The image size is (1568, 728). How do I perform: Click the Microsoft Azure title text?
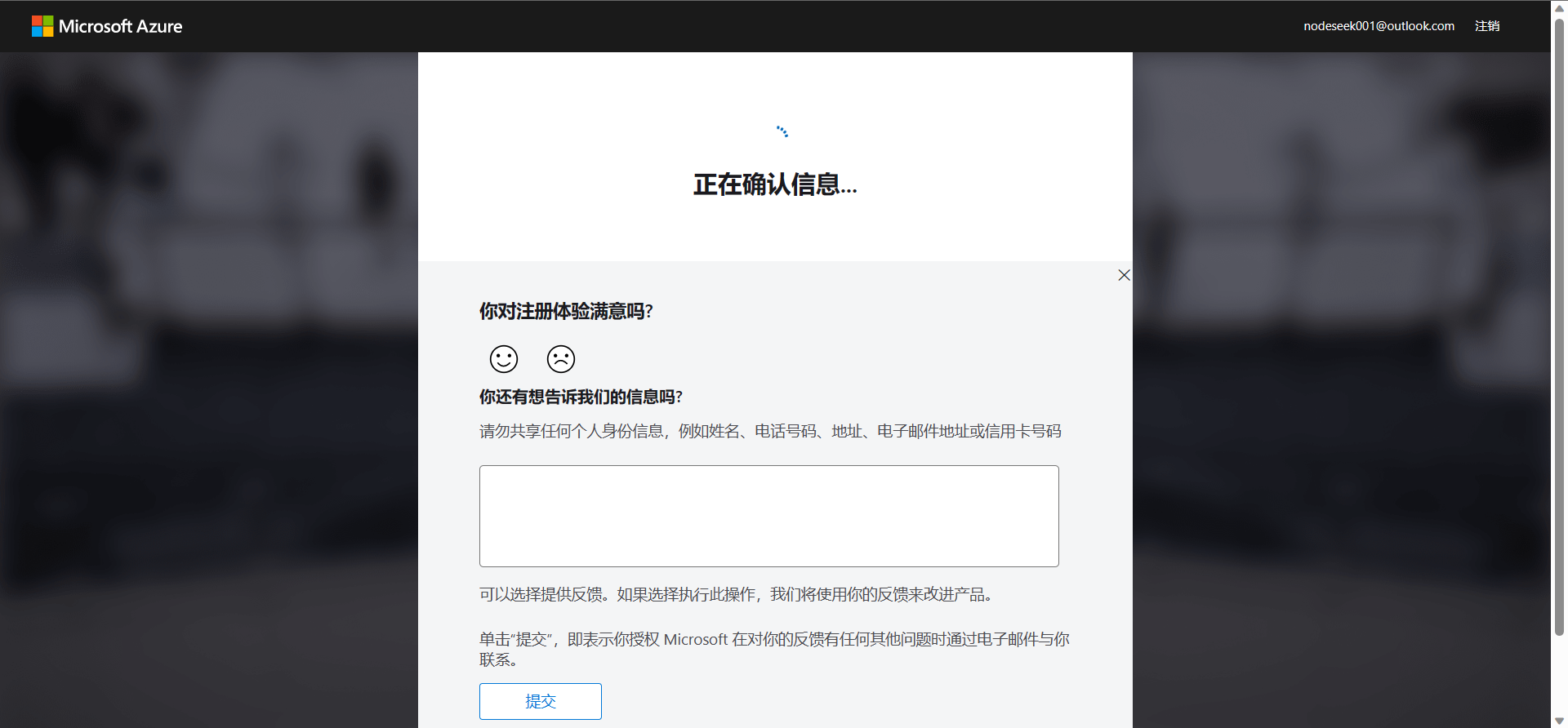[120, 26]
